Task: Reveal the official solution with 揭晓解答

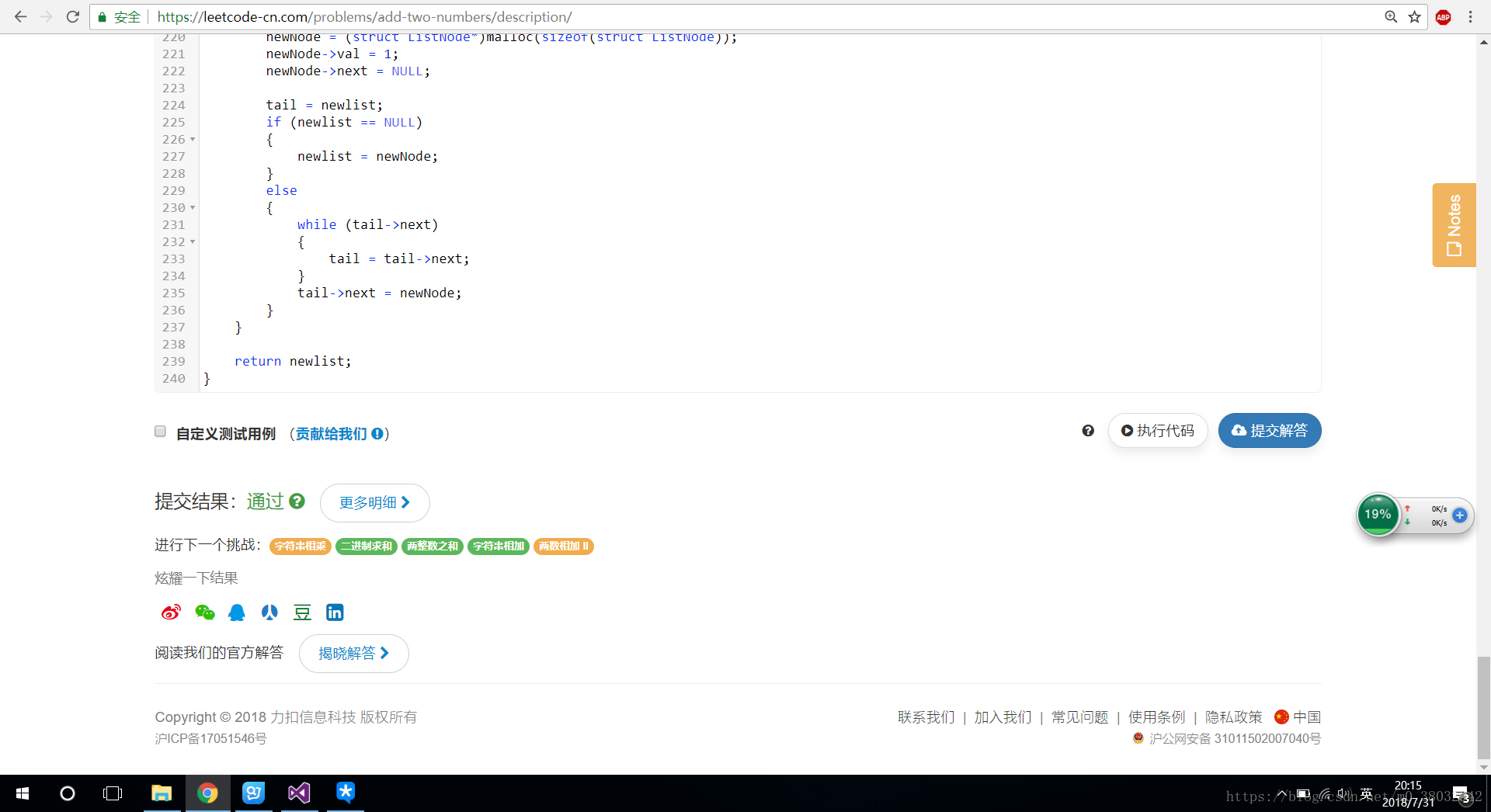Action: pos(354,654)
